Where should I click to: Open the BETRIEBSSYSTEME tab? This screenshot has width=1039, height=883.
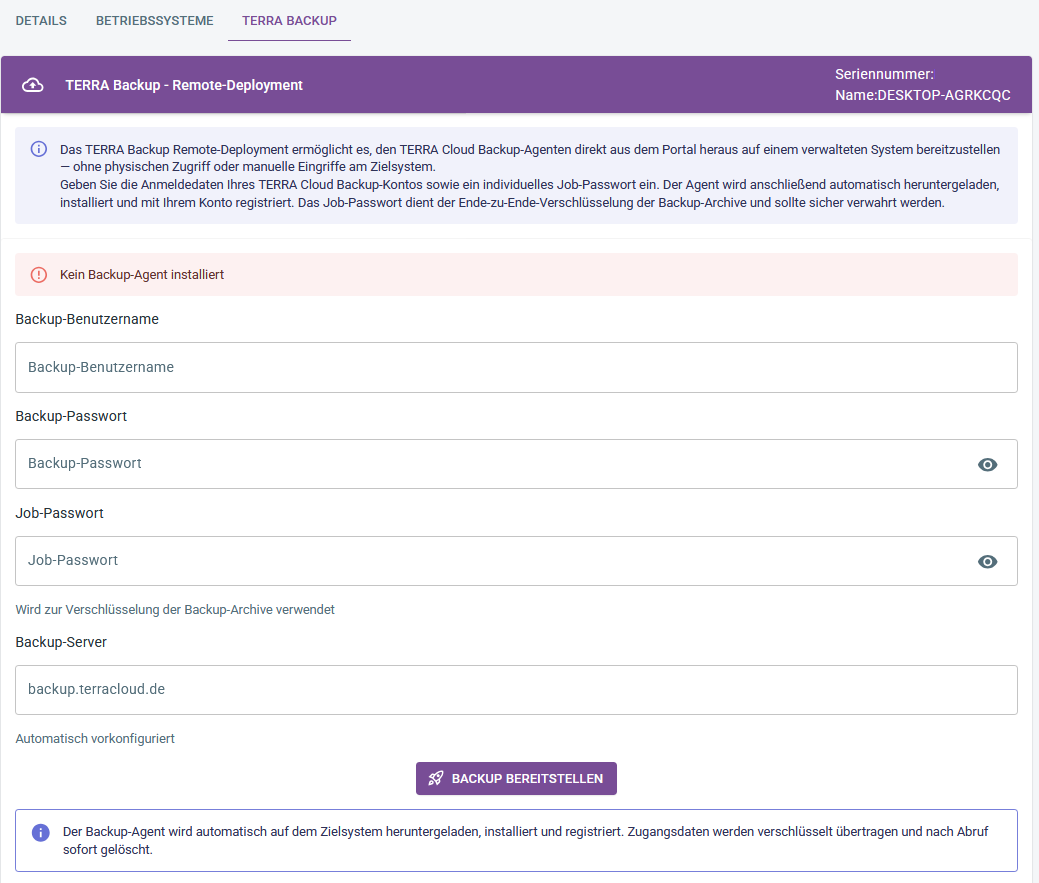click(154, 20)
